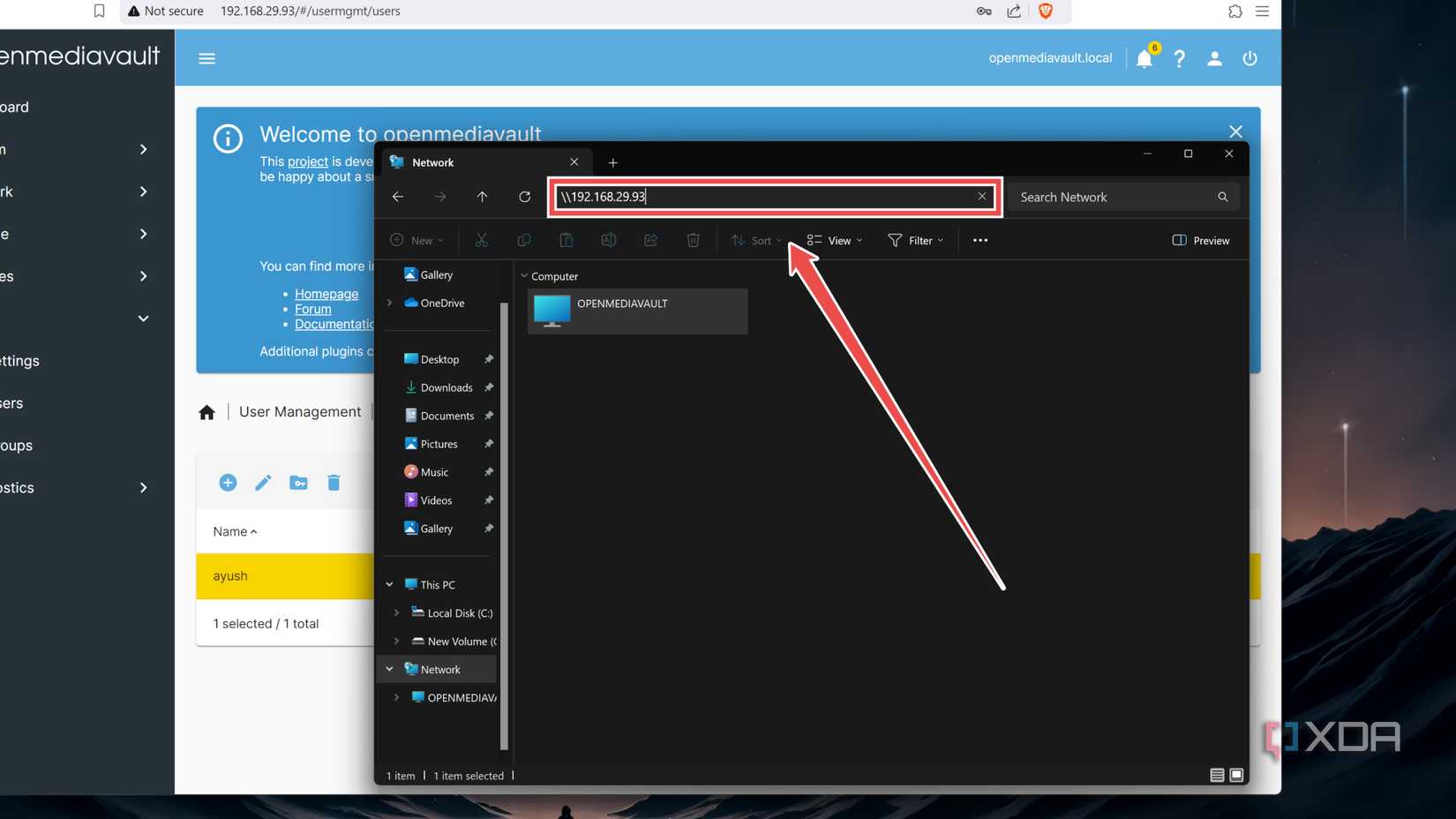Open Videos in Explorer quick access
Image resolution: width=1456 pixels, height=819 pixels.
pyautogui.click(x=436, y=500)
